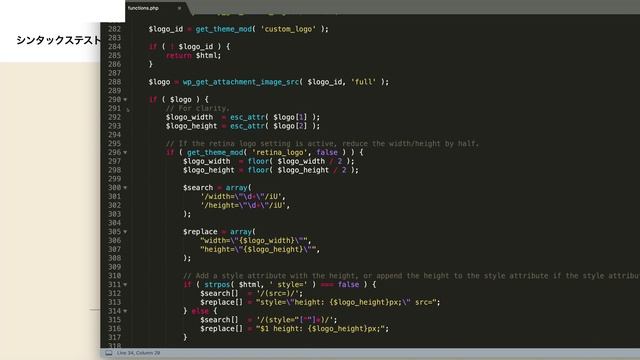This screenshot has height=360, width=640.
Task: Open the panel switcher icon in status bar
Action: click(x=109, y=353)
